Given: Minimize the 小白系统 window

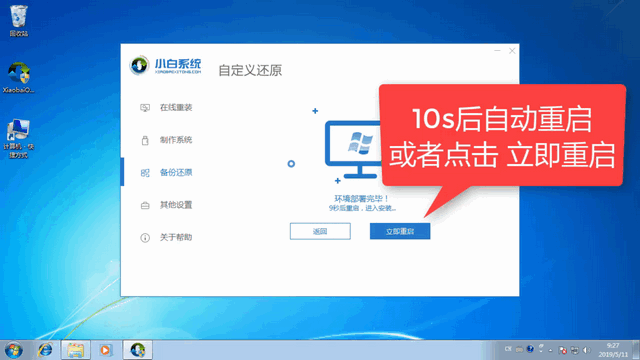Looking at the screenshot, I should (x=497, y=51).
